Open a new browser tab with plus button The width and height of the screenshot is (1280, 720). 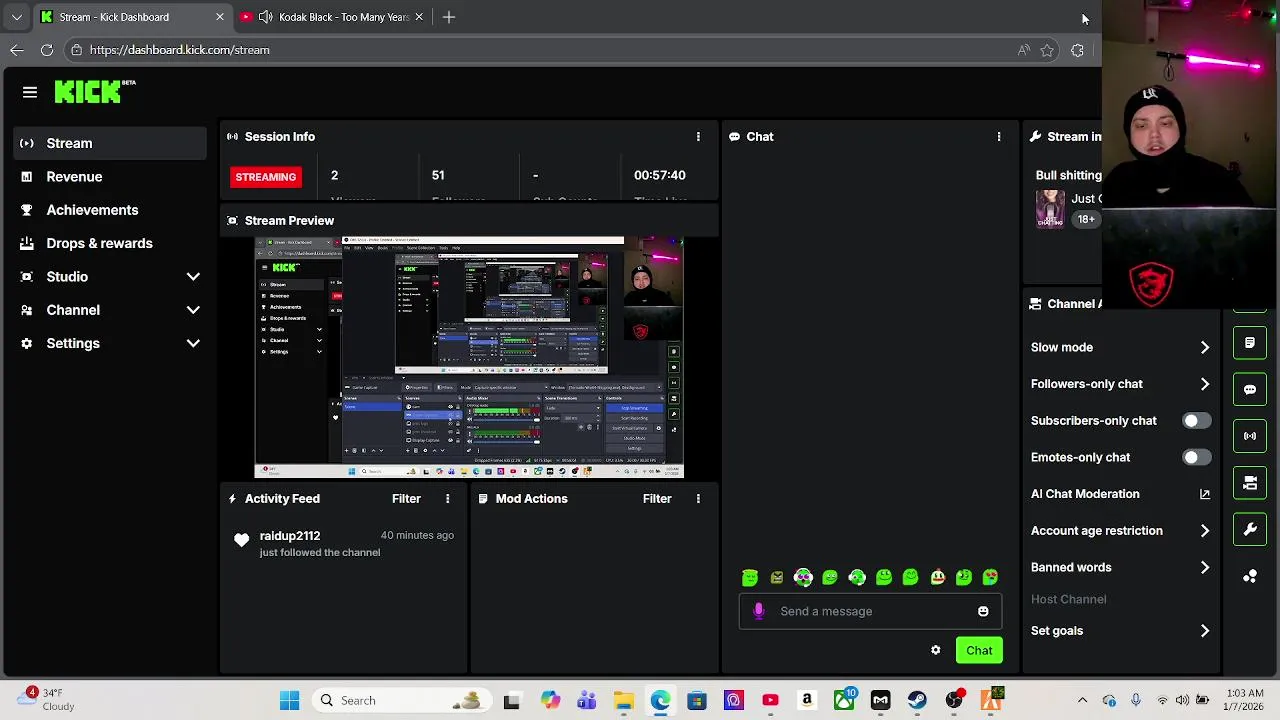[x=449, y=17]
